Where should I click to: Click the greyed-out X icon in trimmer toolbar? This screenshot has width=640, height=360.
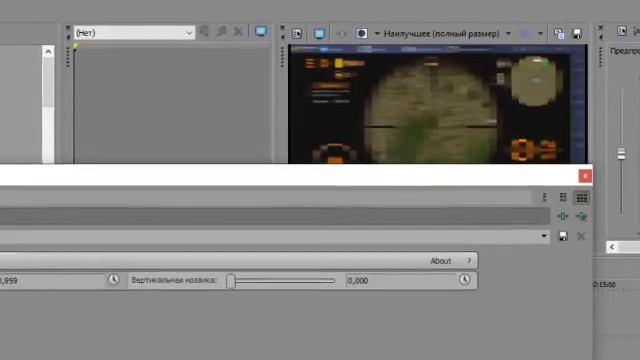(238, 31)
